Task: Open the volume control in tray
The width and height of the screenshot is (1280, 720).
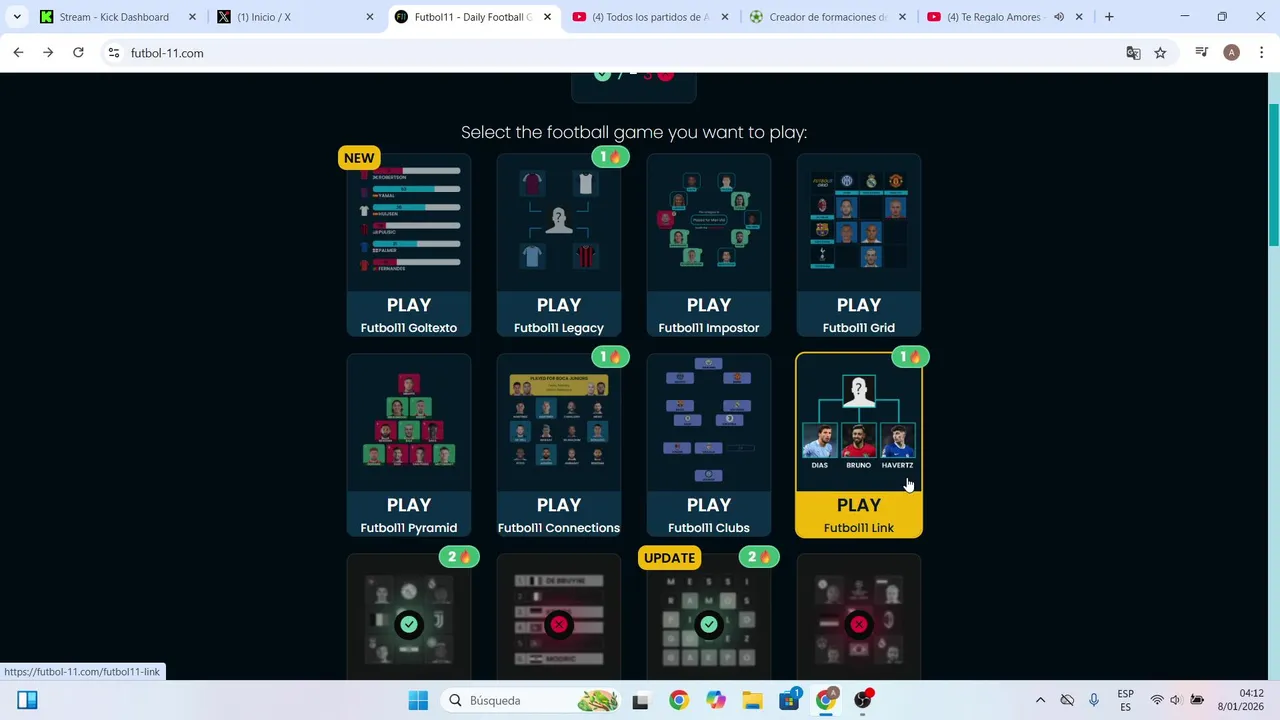Action: coord(1176,700)
